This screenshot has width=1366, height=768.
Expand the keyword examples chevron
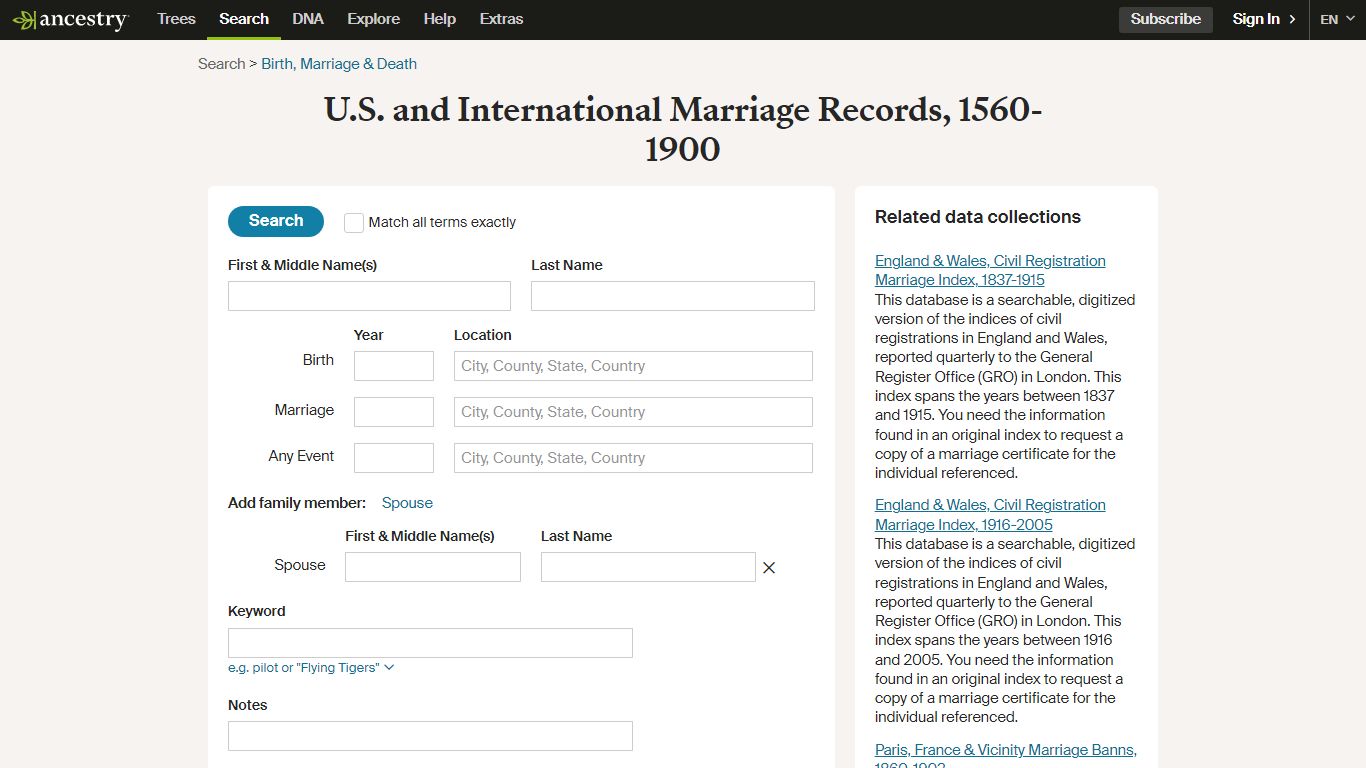click(389, 667)
